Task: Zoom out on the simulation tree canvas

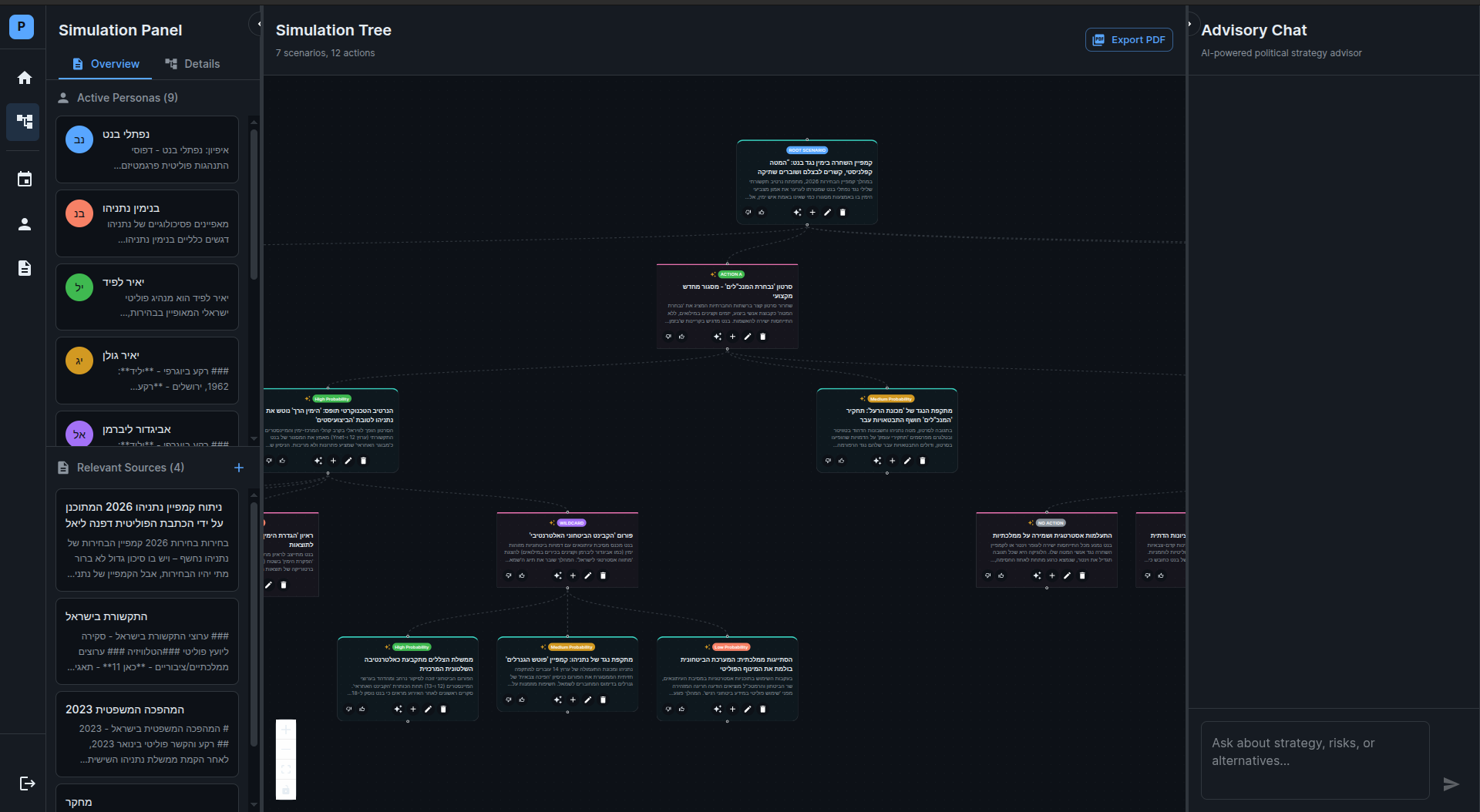Action: (x=286, y=750)
